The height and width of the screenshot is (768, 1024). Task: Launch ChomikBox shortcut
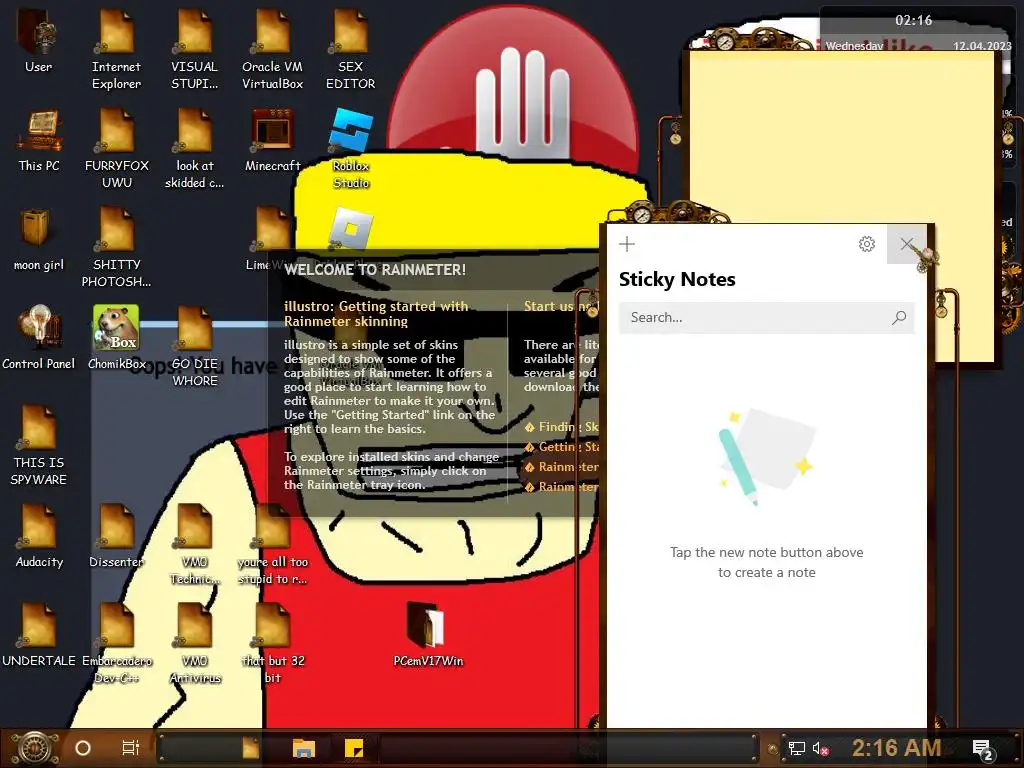[116, 337]
